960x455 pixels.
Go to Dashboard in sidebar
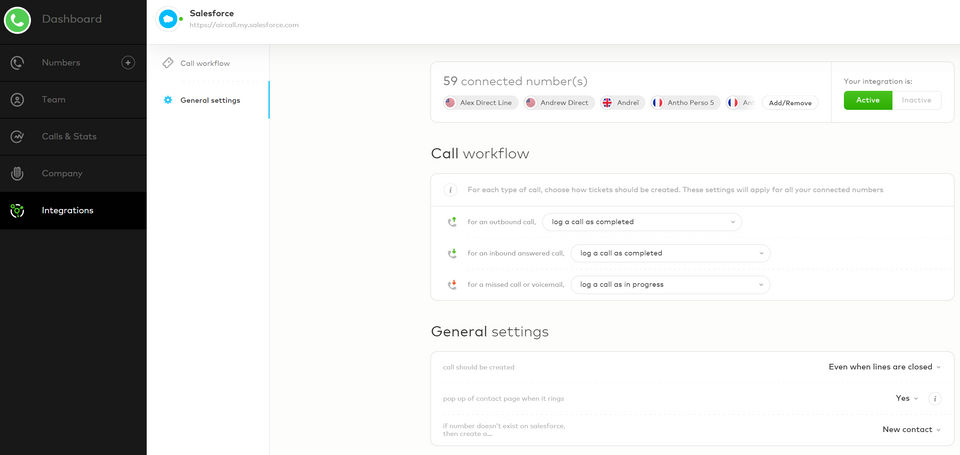[x=72, y=19]
